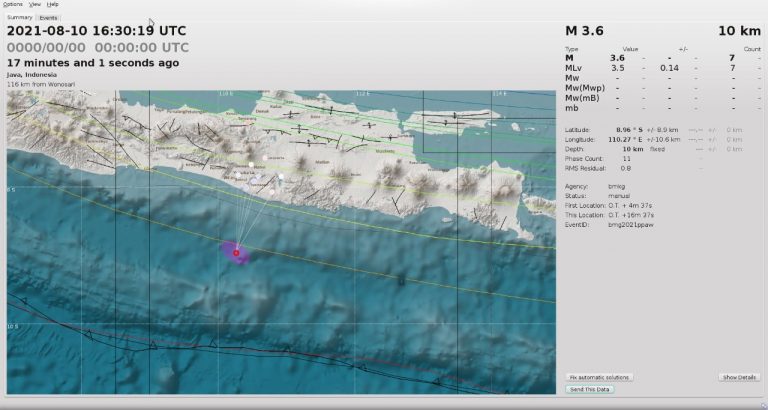Open the Help menu
The image size is (768, 410).
(x=52, y=4)
